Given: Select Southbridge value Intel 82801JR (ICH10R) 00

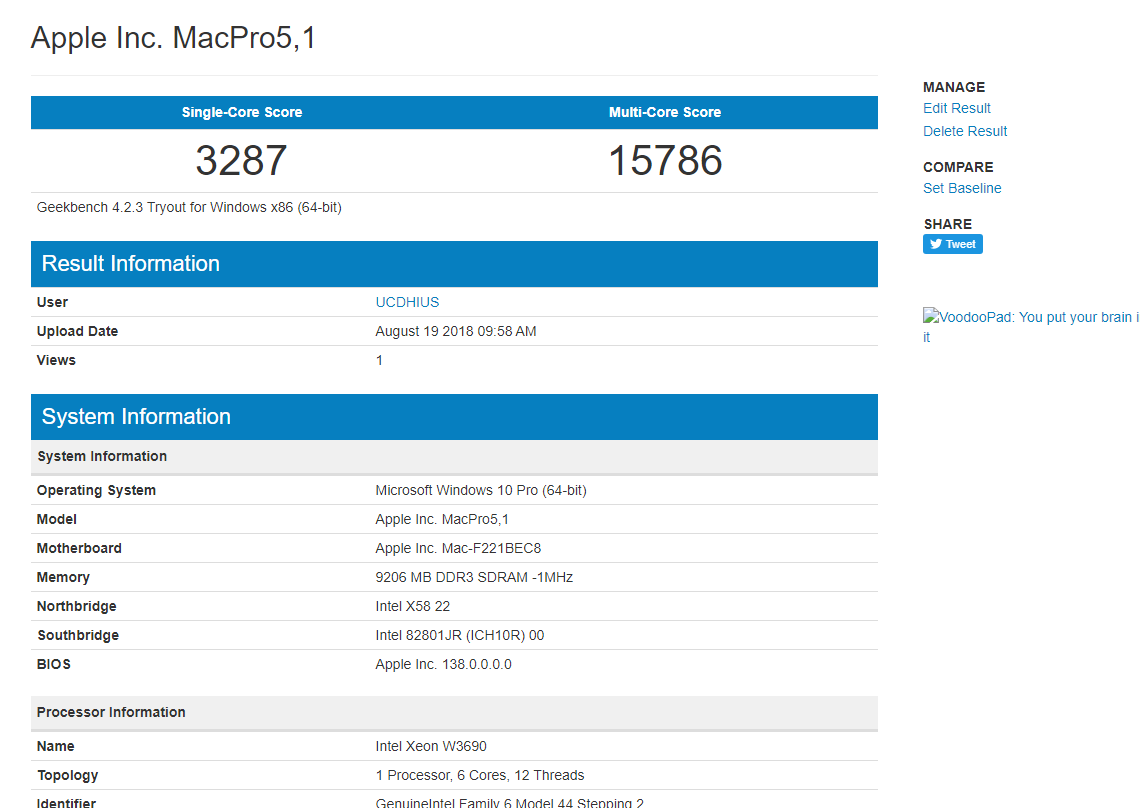Looking at the screenshot, I should (459, 636).
